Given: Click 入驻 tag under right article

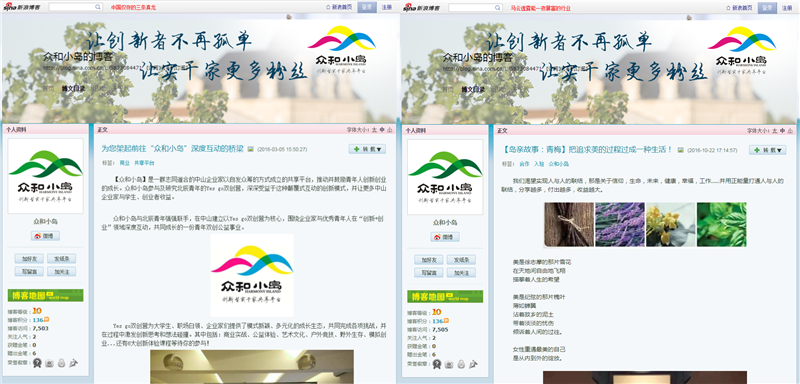Looking at the screenshot, I should coord(539,164).
